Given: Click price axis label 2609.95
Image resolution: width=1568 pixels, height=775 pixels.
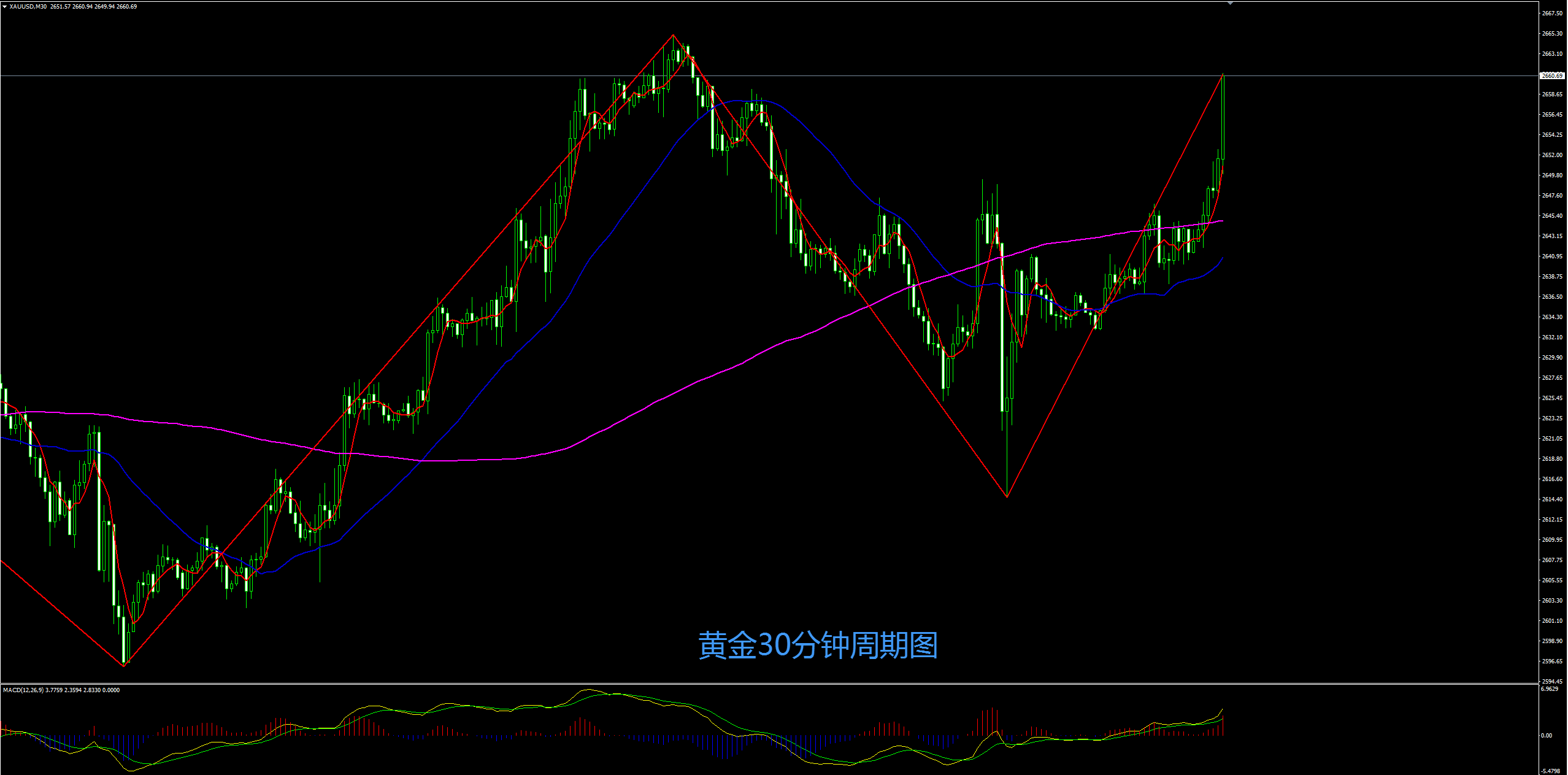Looking at the screenshot, I should (x=1552, y=540).
